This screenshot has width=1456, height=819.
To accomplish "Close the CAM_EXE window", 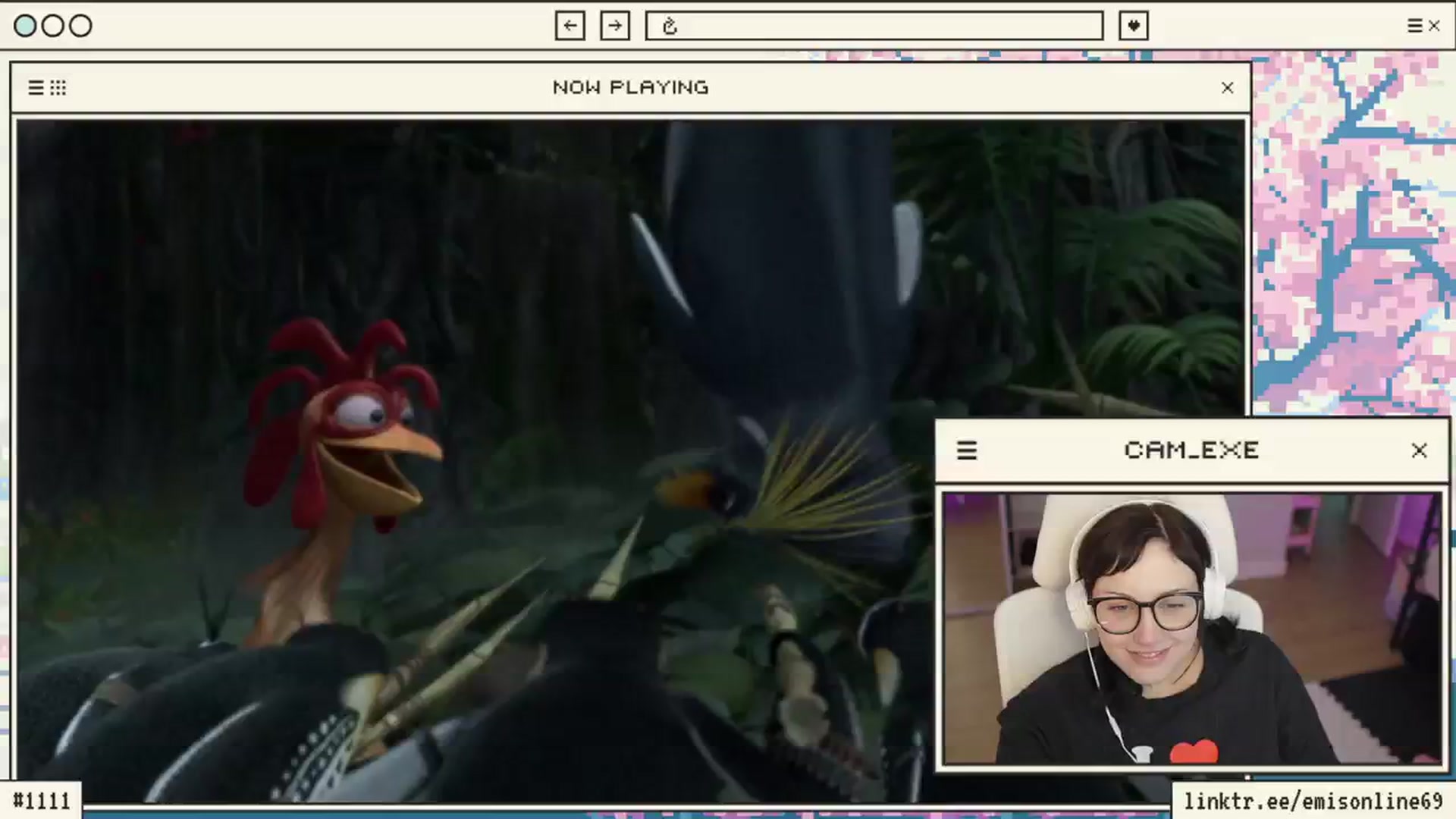I will 1420,450.
